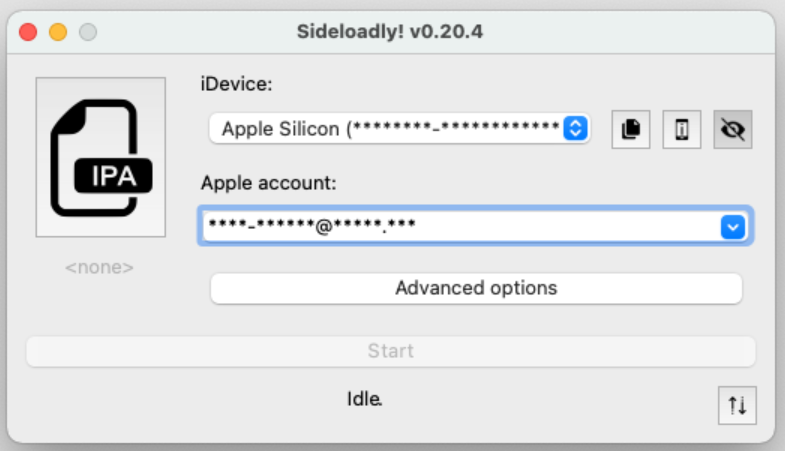Click the Idle status text
The width and height of the screenshot is (785, 451).
(x=364, y=399)
